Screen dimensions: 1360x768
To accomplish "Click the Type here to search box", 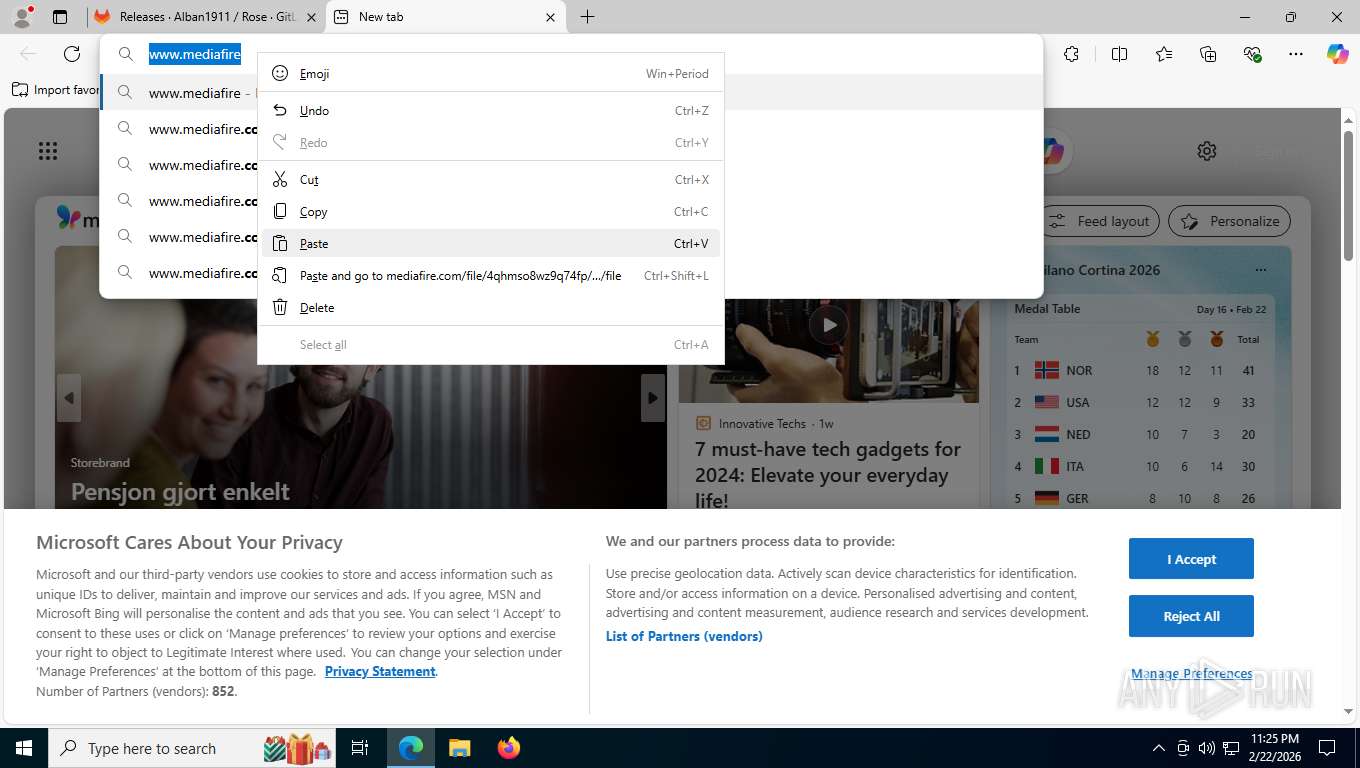I will point(192,748).
